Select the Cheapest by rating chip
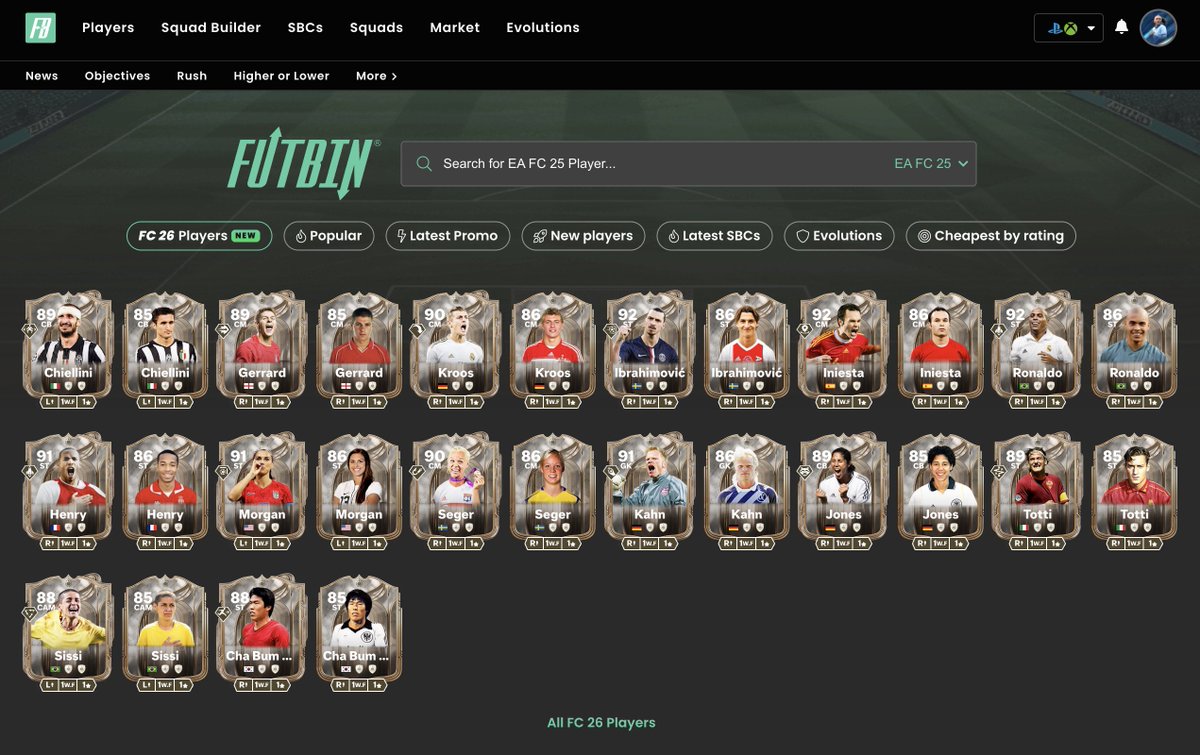Image resolution: width=1200 pixels, height=755 pixels. pyautogui.click(x=991, y=236)
